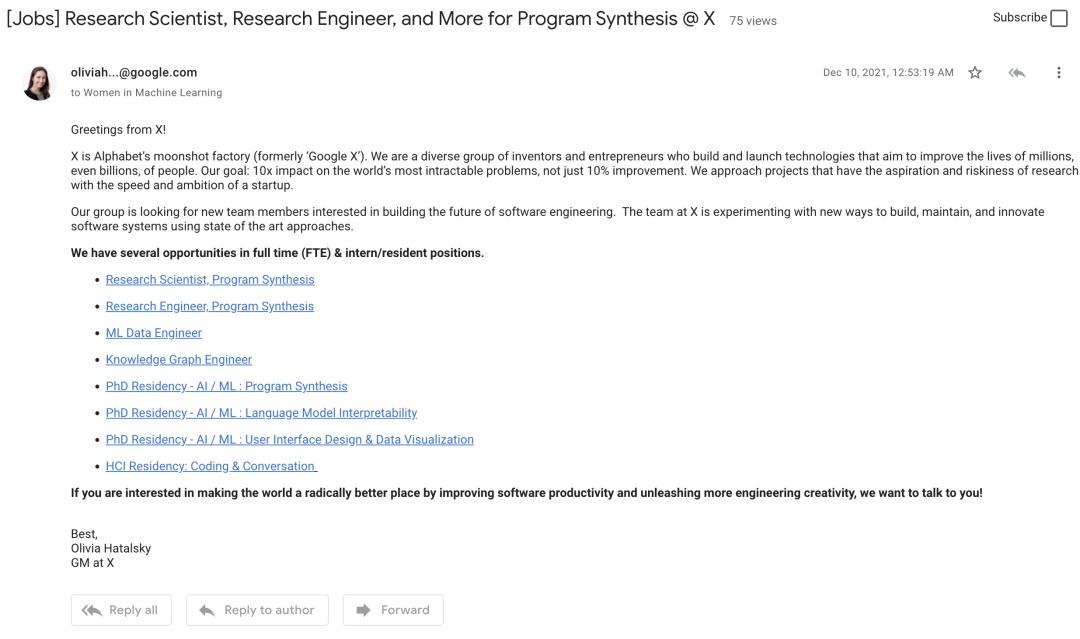The height and width of the screenshot is (639, 1080).
Task: Open the three-dot more options menu
Action: coord(1059,72)
